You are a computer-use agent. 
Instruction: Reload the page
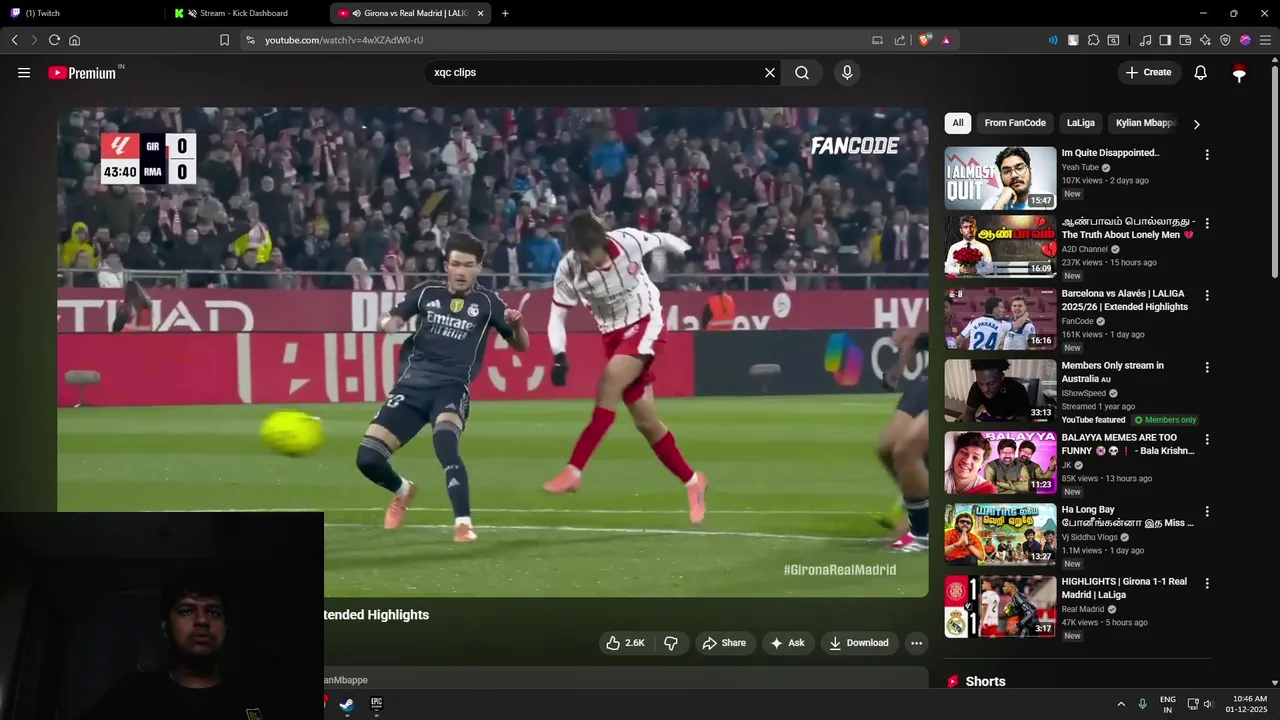coord(54,40)
